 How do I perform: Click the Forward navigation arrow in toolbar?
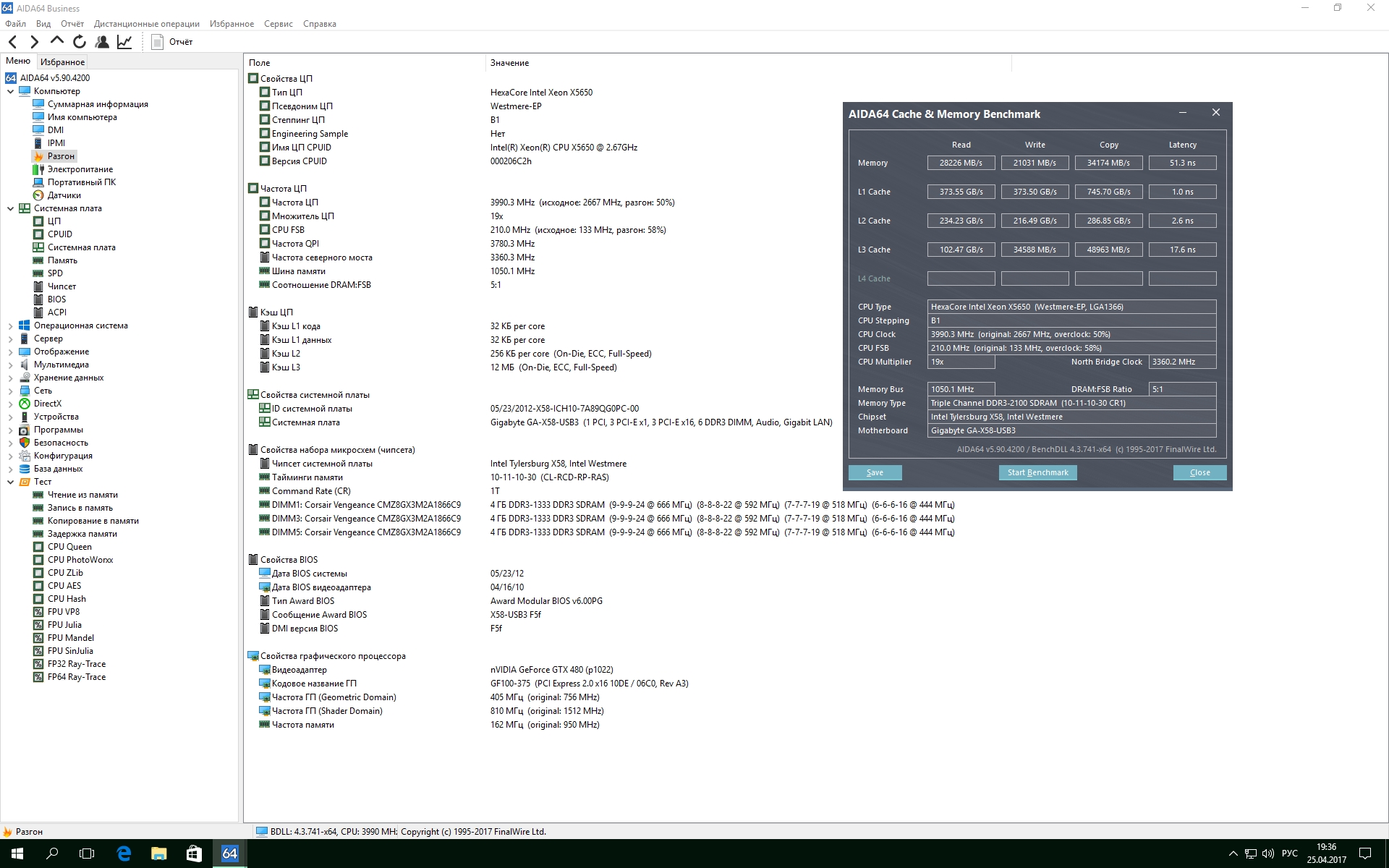pyautogui.click(x=34, y=42)
